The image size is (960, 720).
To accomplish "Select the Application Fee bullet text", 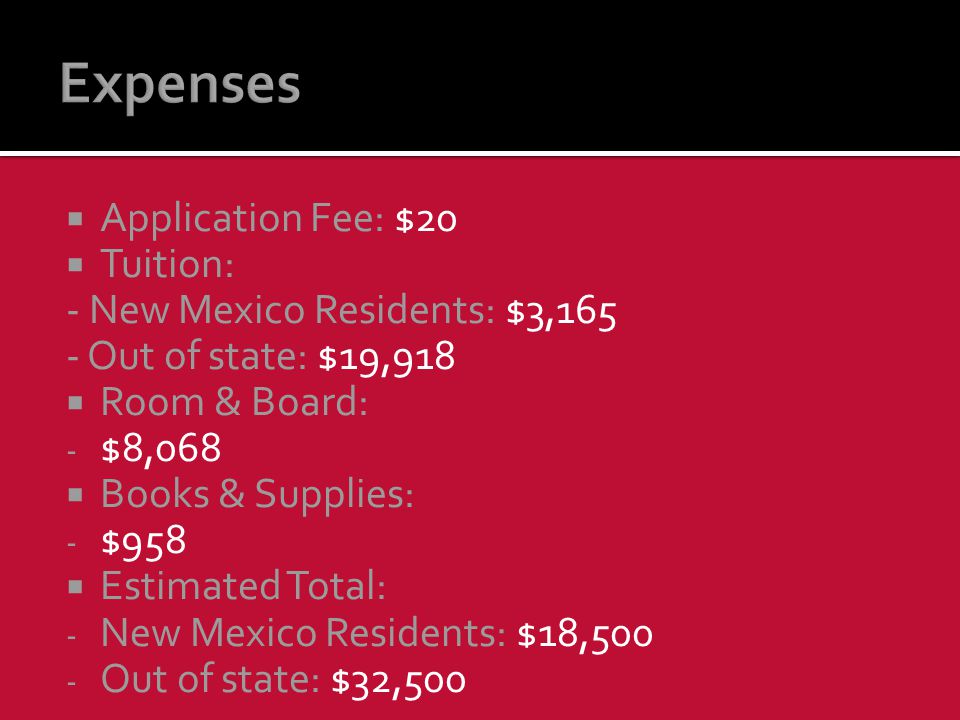I will click(x=242, y=219).
